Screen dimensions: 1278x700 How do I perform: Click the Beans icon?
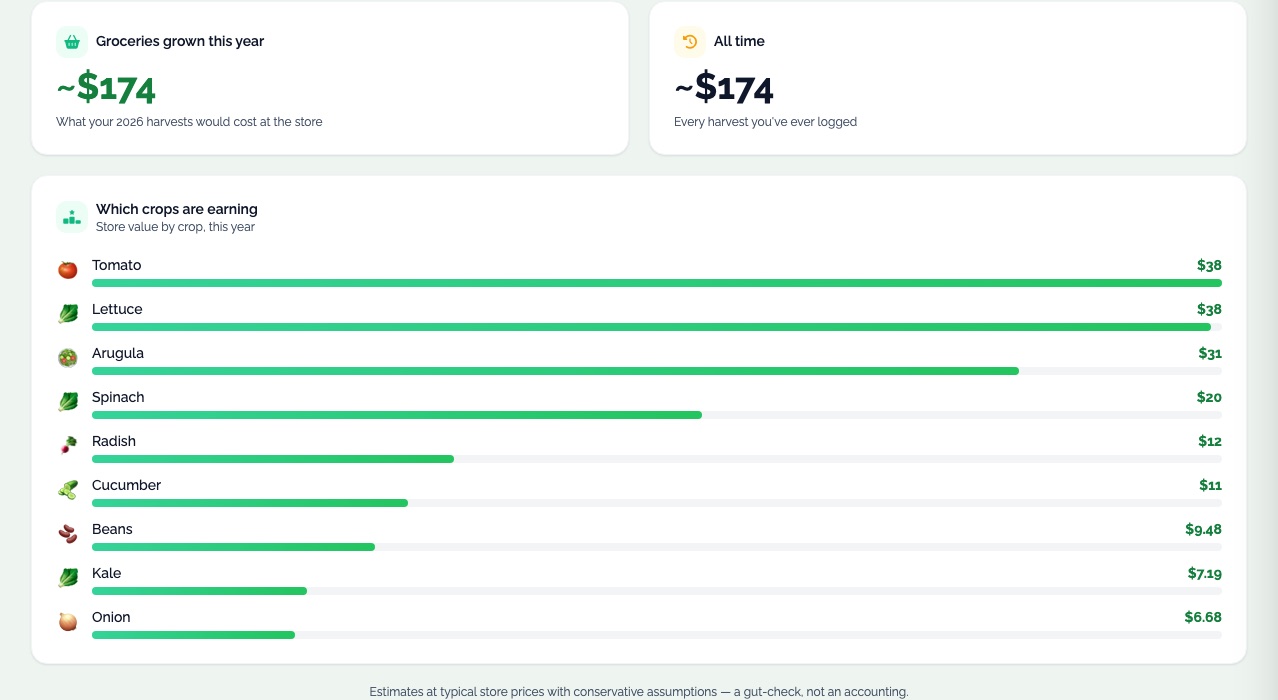click(x=68, y=534)
